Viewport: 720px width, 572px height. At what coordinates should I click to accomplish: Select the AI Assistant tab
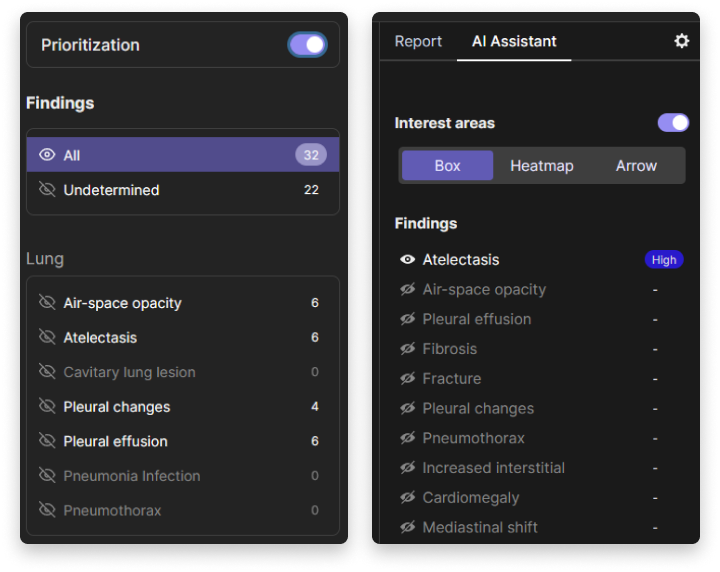[514, 42]
